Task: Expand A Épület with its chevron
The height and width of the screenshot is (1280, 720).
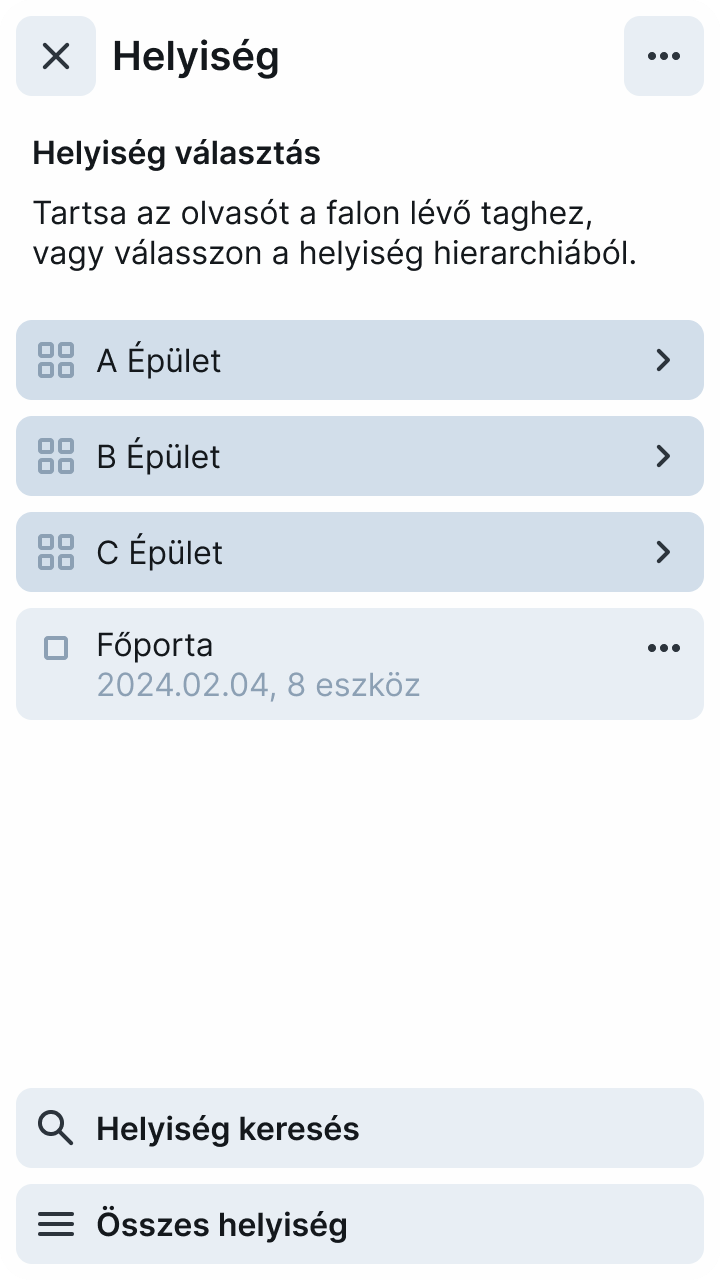Action: tap(663, 360)
